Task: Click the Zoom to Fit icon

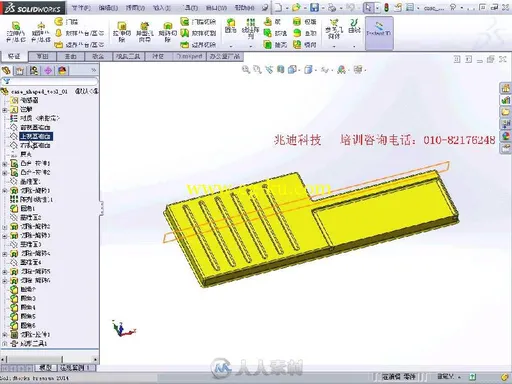Action: click(x=246, y=70)
